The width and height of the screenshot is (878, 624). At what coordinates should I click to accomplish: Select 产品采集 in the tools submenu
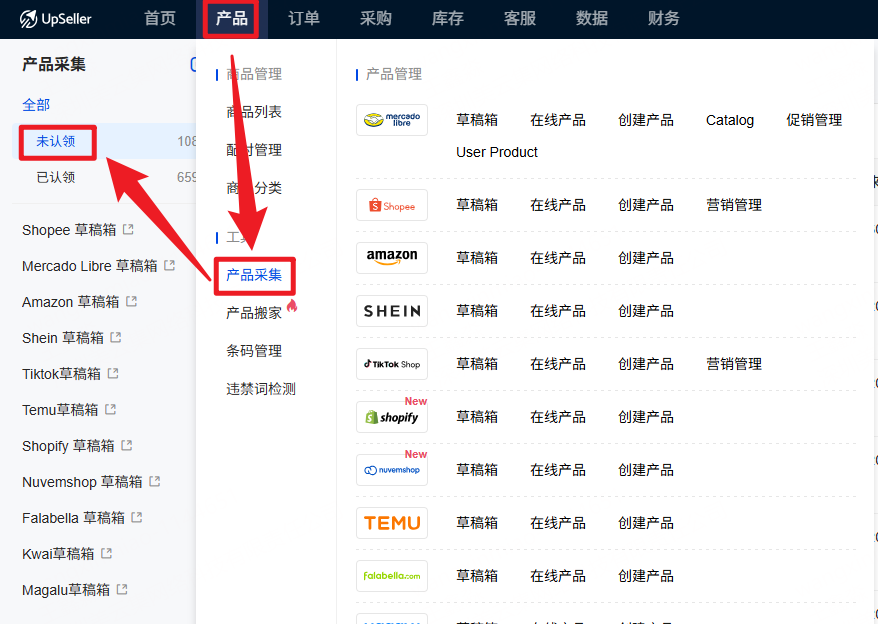tap(254, 275)
